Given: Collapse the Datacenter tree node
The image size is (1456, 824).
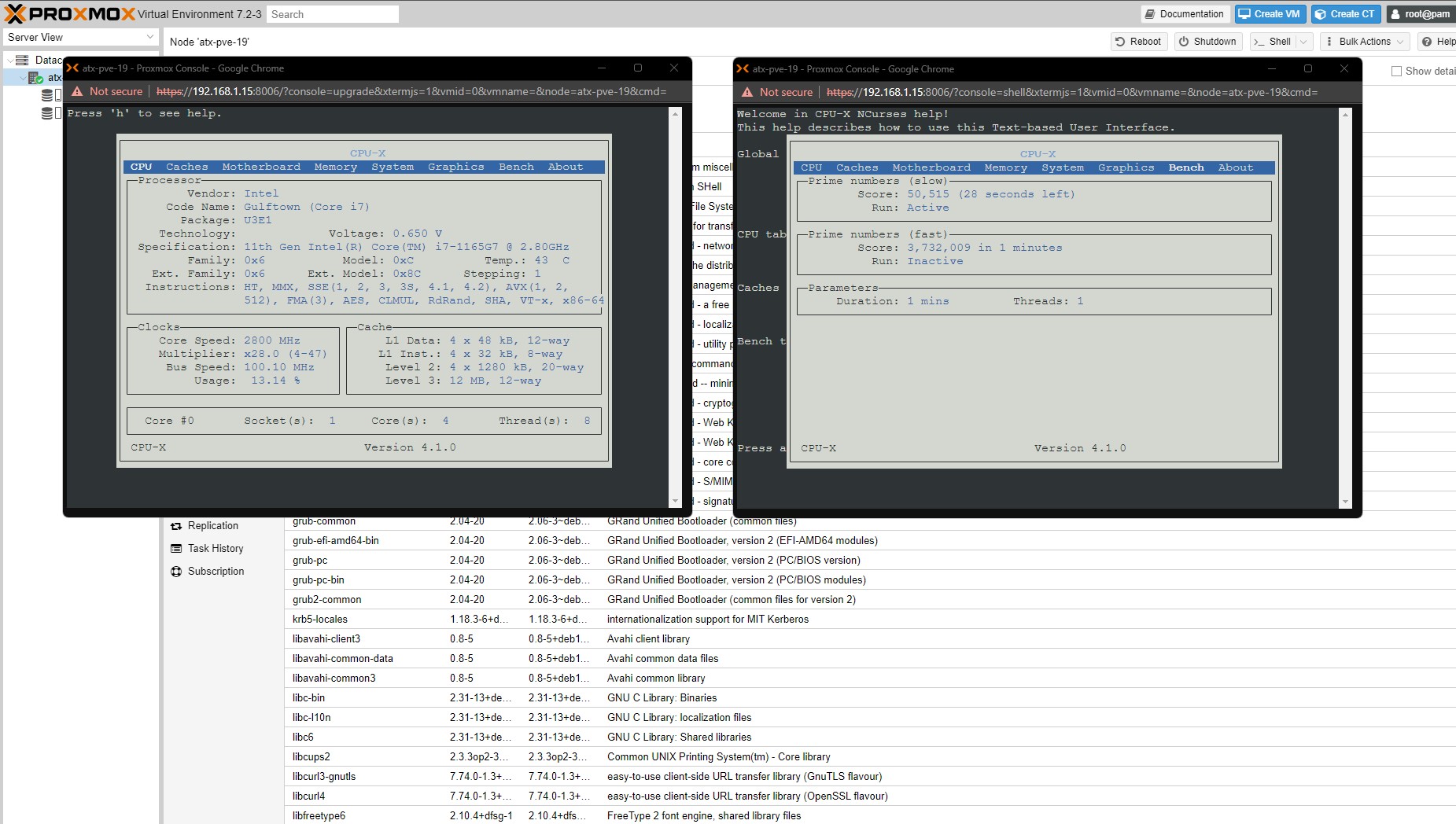Looking at the screenshot, I should (9, 60).
